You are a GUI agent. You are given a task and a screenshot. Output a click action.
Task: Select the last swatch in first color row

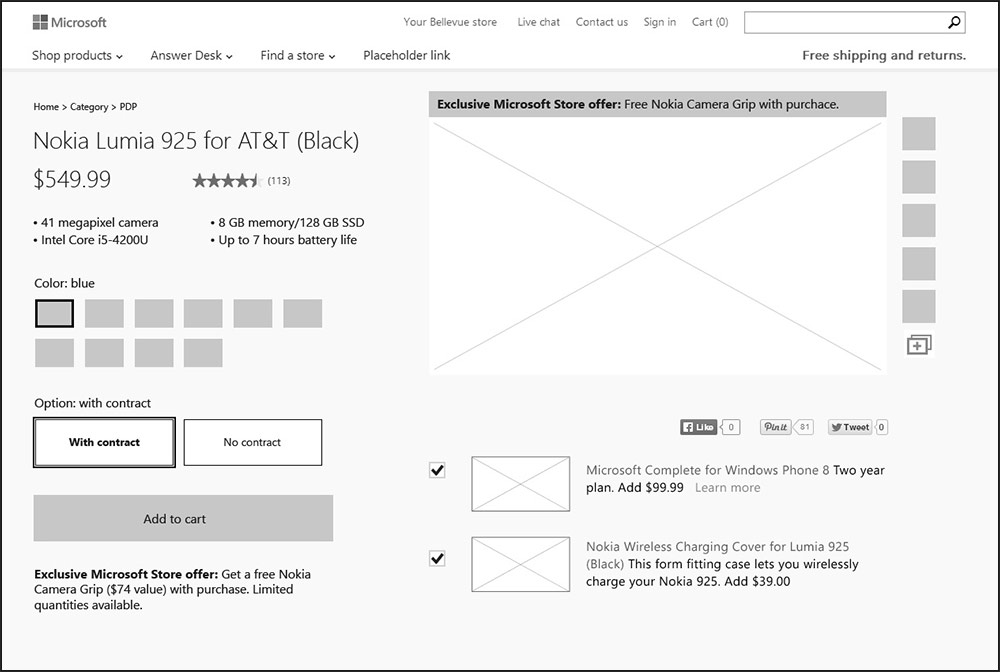(302, 314)
